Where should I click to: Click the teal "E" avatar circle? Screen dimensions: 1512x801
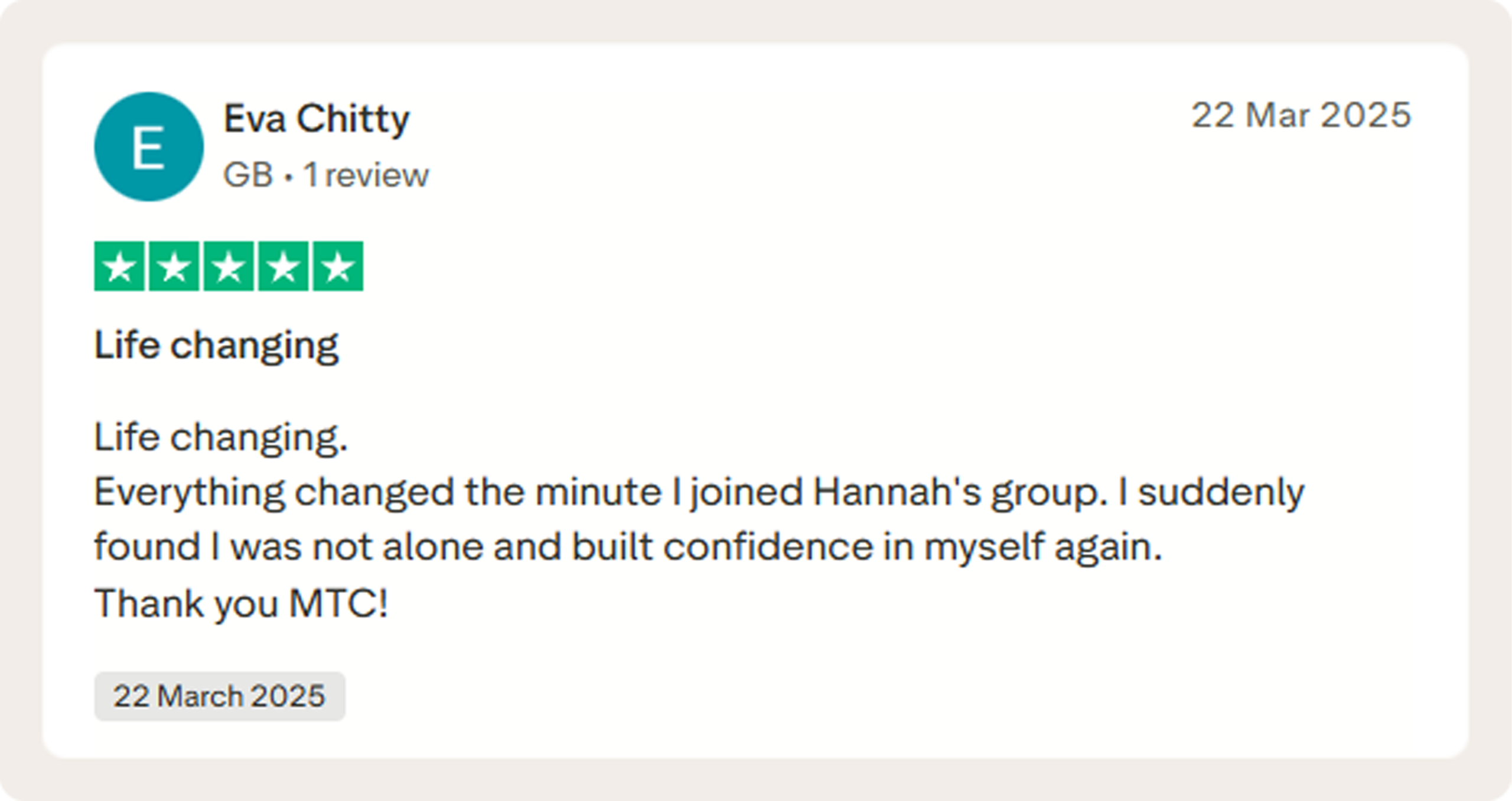click(149, 147)
